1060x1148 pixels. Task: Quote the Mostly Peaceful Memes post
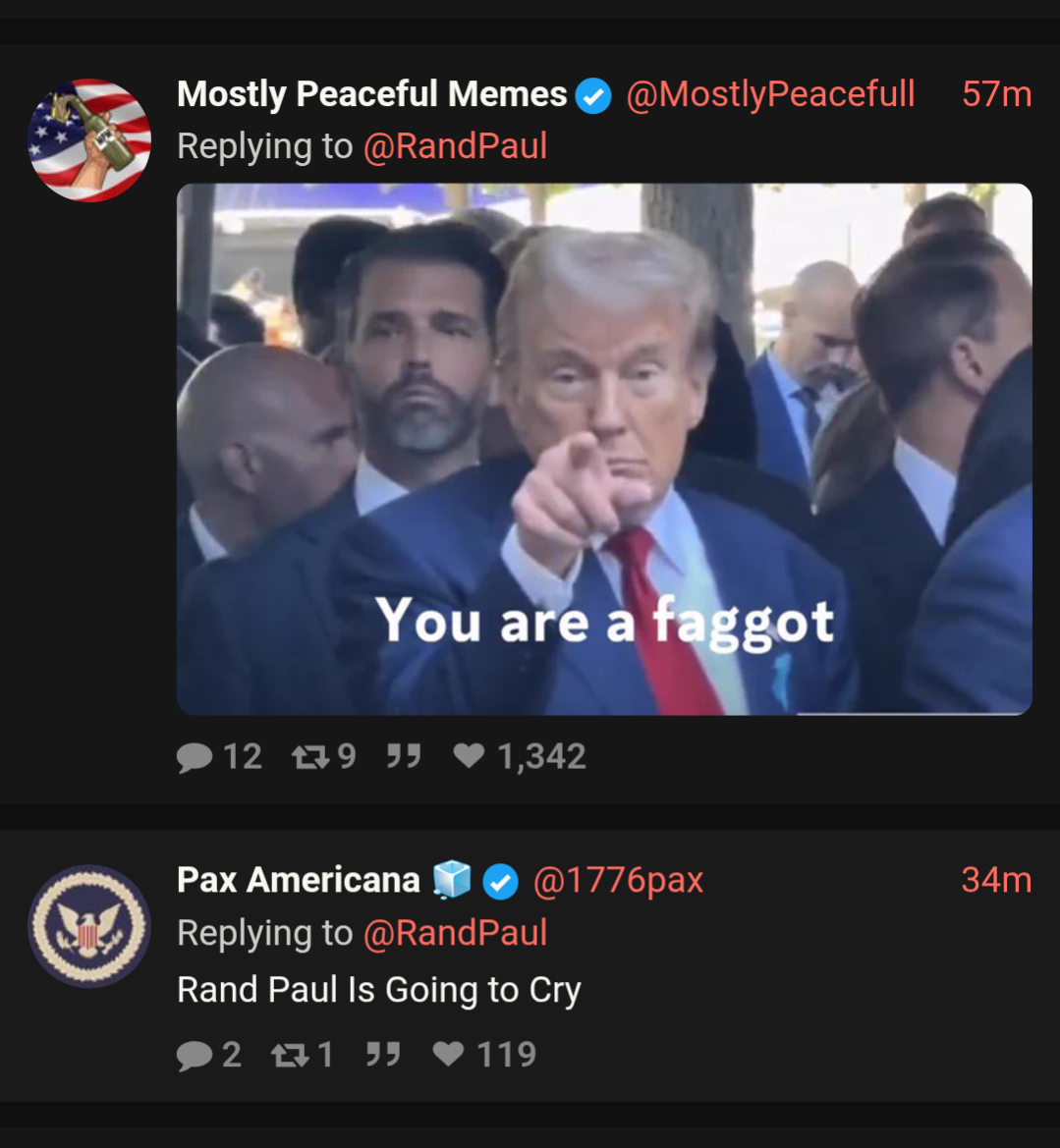tap(404, 755)
